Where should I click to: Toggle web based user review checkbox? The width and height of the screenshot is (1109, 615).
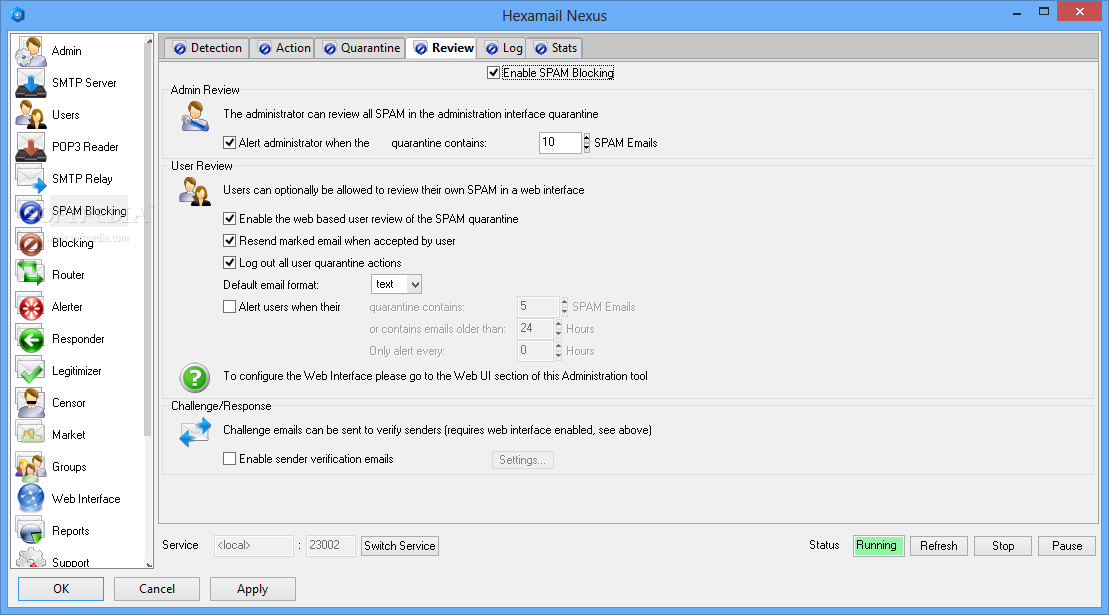pyautogui.click(x=229, y=219)
